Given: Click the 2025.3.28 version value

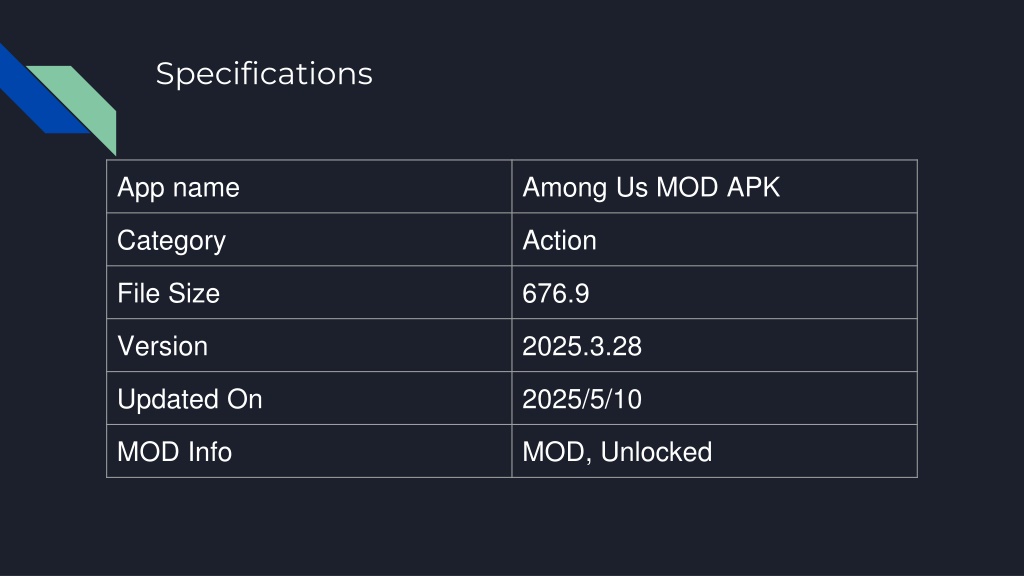Looking at the screenshot, I should click(x=582, y=346).
